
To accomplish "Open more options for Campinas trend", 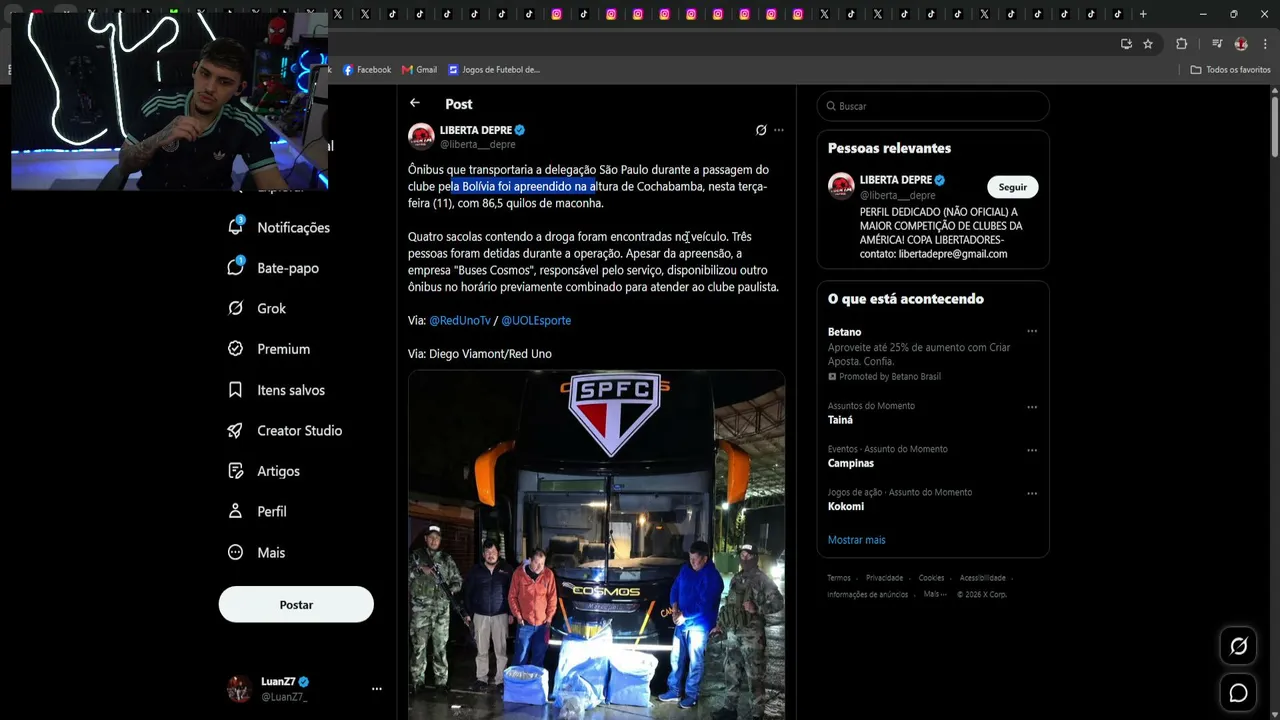I will tap(1032, 450).
